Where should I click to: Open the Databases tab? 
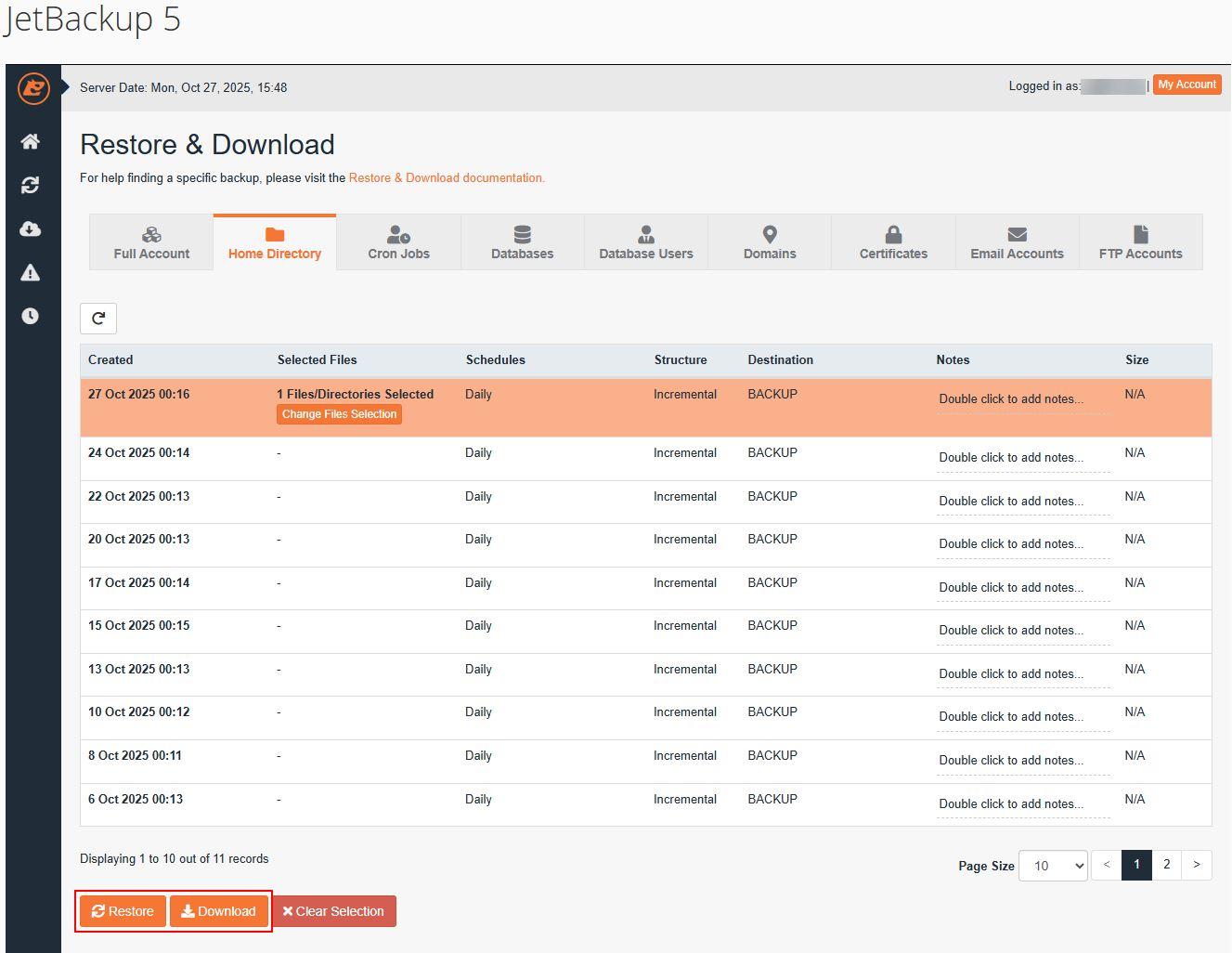point(522,243)
